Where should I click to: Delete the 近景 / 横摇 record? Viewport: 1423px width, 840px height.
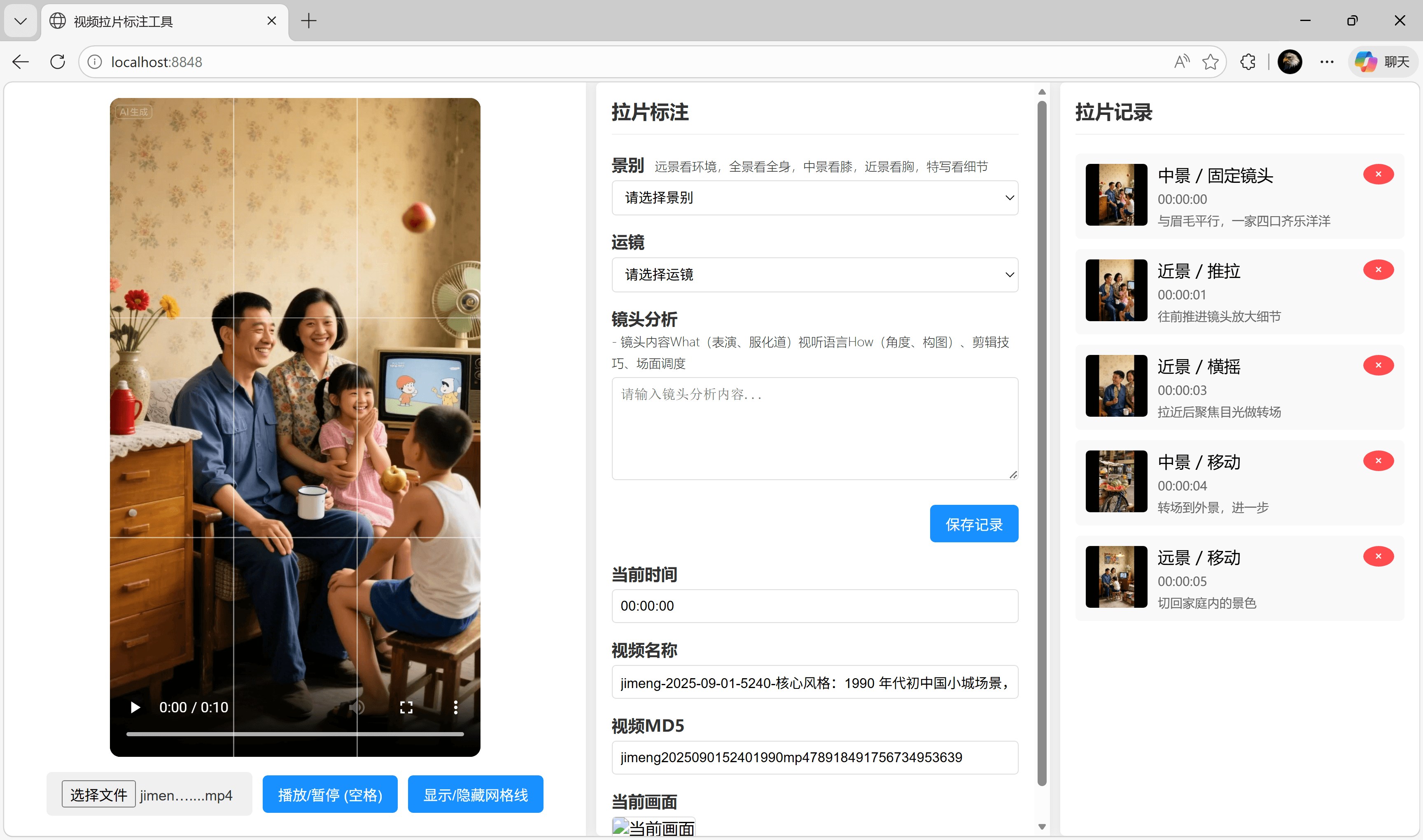1378,366
